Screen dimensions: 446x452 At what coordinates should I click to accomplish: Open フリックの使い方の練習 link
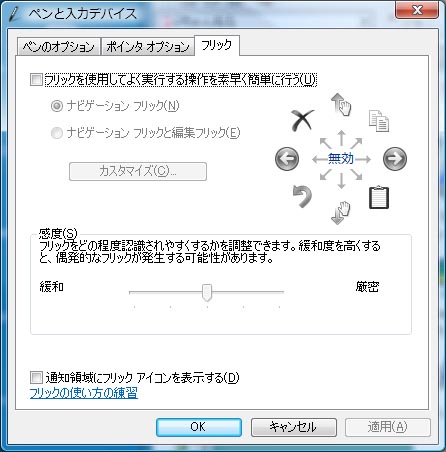coord(84,393)
